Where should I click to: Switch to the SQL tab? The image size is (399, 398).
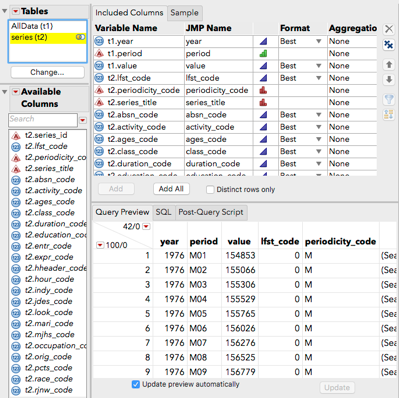click(x=163, y=212)
